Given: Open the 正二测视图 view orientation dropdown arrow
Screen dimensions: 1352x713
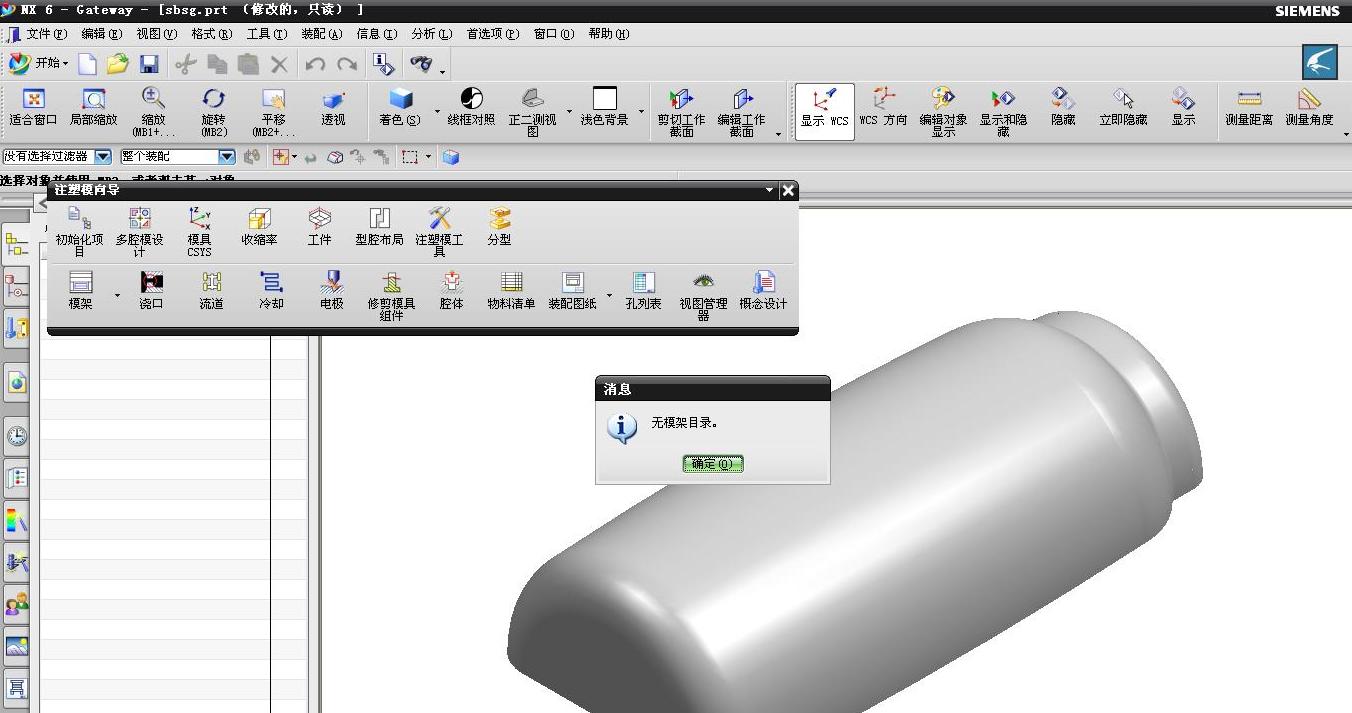Looking at the screenshot, I should (569, 111).
